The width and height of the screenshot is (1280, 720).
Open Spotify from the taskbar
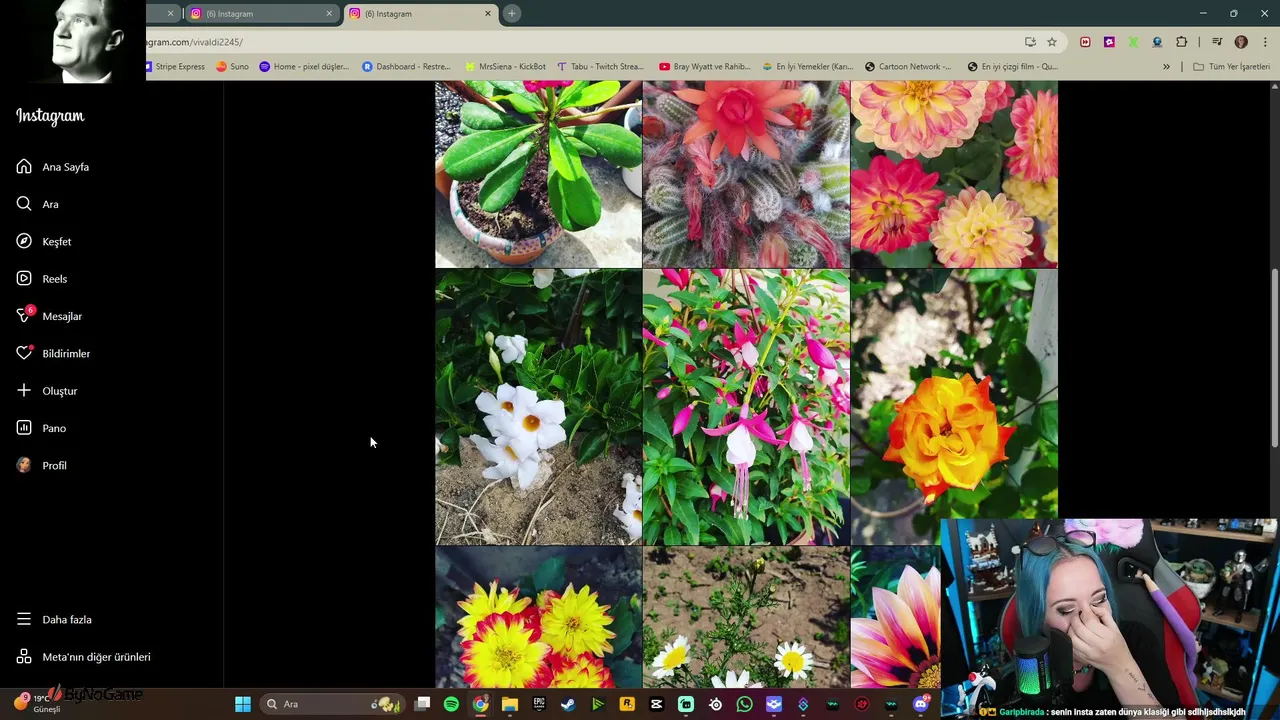point(451,704)
